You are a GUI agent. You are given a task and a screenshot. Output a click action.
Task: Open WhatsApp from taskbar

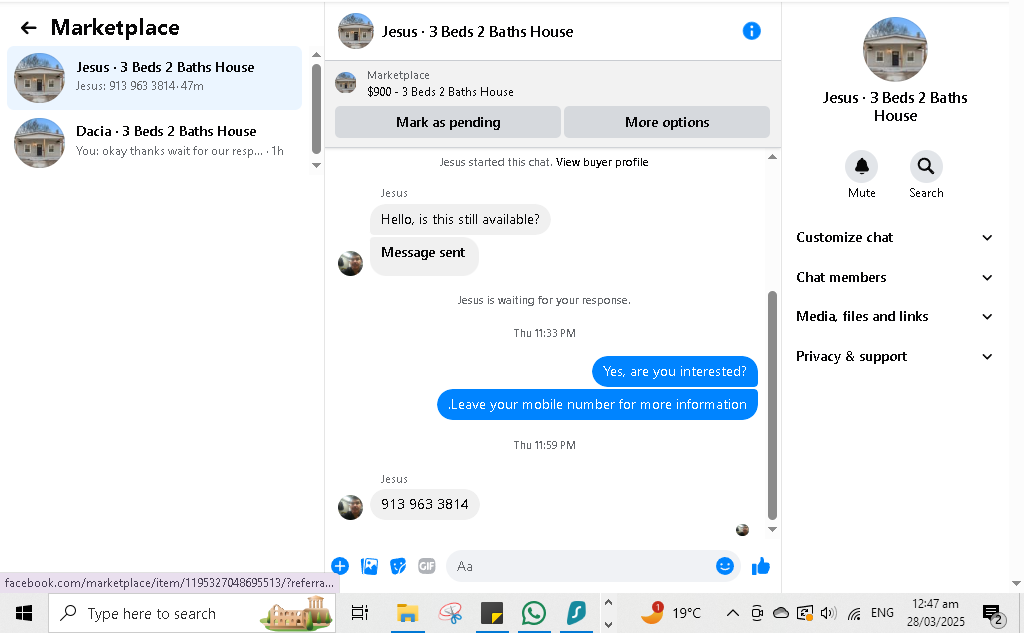(x=534, y=613)
